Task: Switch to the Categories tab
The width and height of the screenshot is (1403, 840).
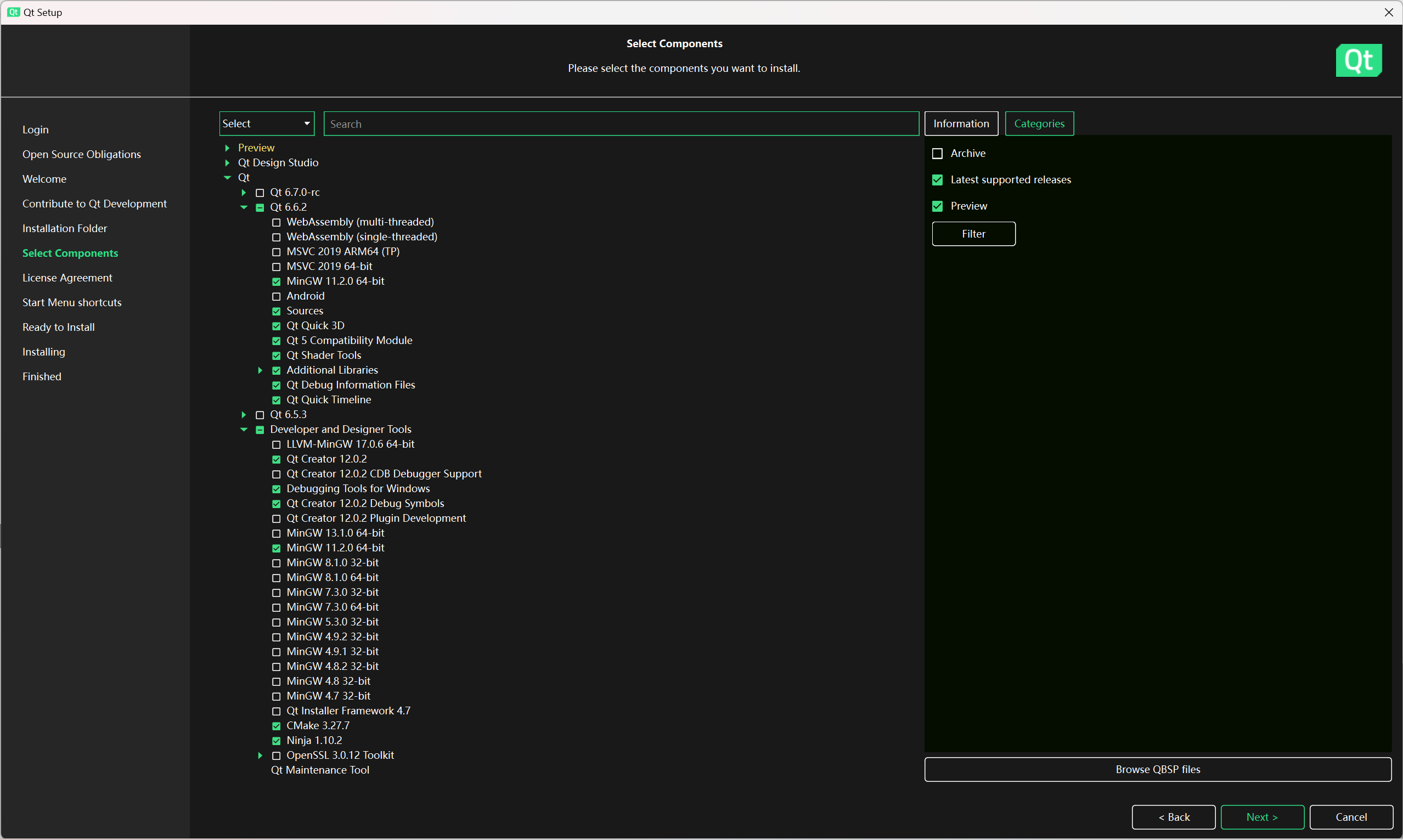Action: click(x=1039, y=123)
